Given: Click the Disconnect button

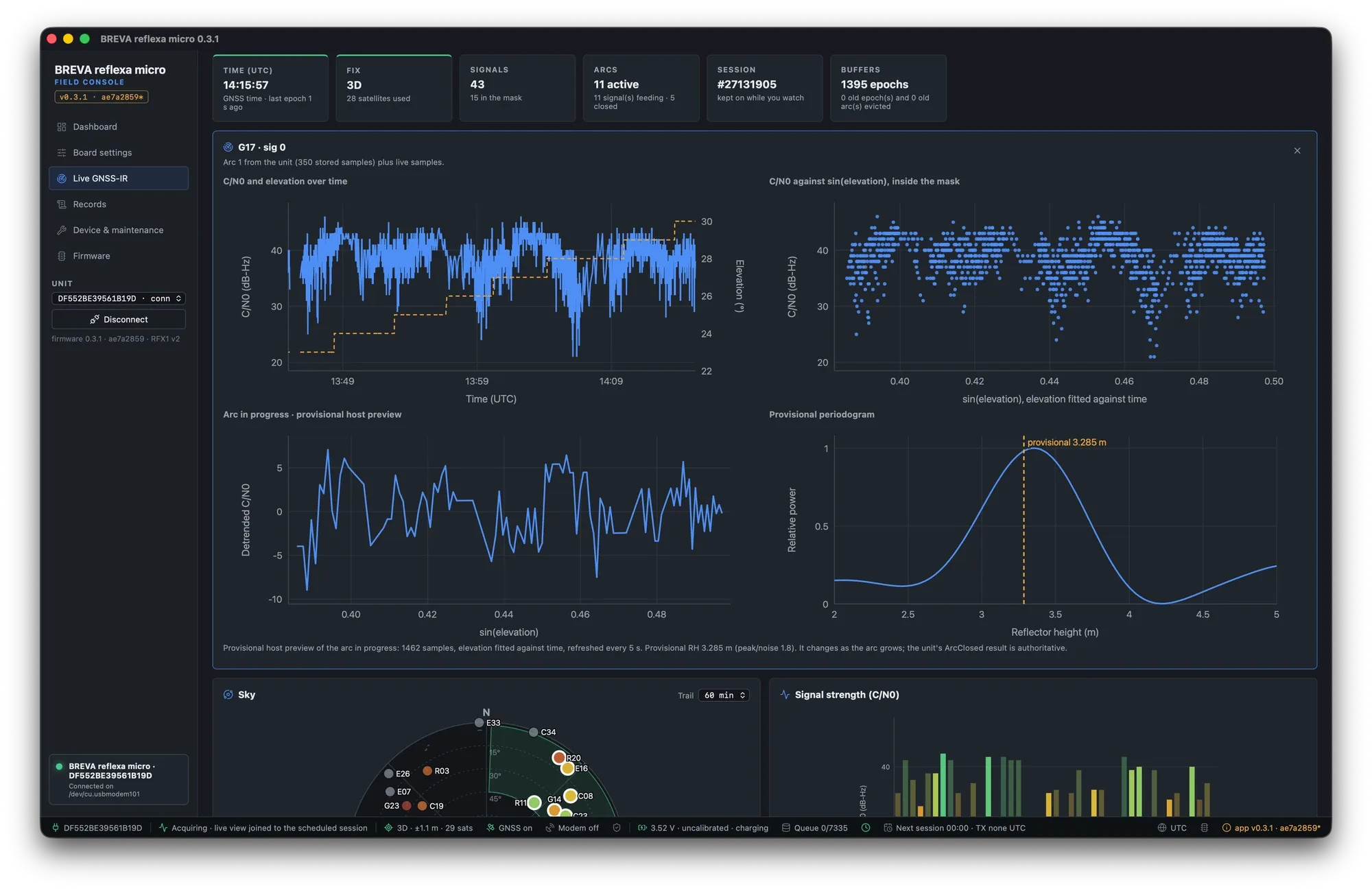Looking at the screenshot, I should [x=119, y=320].
